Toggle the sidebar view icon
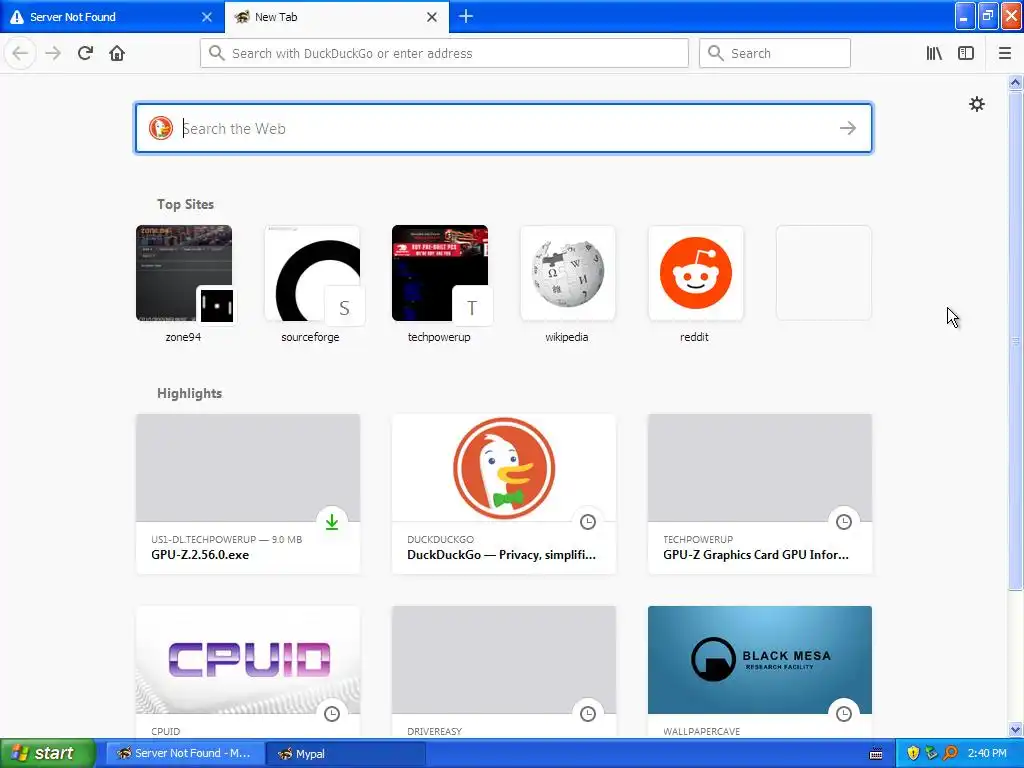Screen dimensions: 1024x768 (x=966, y=53)
